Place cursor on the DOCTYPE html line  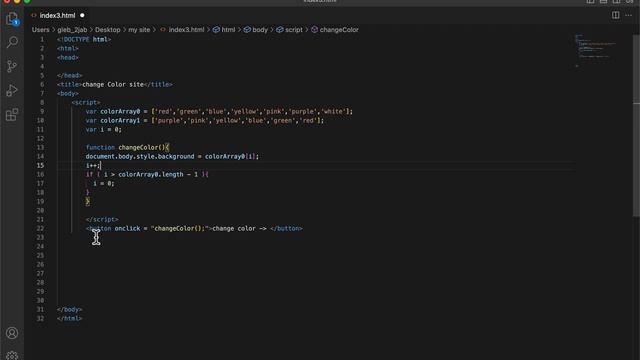click(84, 40)
